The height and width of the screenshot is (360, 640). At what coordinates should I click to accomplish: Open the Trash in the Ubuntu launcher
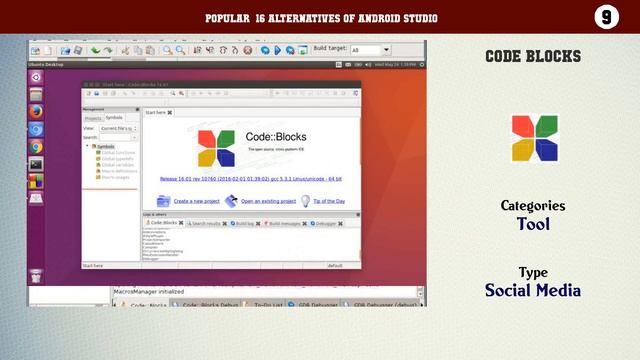(36, 276)
